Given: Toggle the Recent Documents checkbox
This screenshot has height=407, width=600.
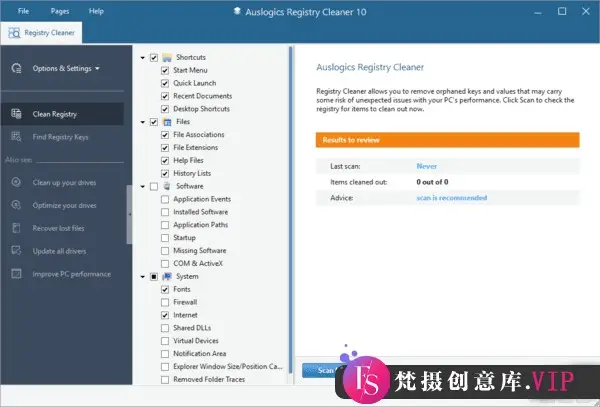Looking at the screenshot, I should 165,96.
